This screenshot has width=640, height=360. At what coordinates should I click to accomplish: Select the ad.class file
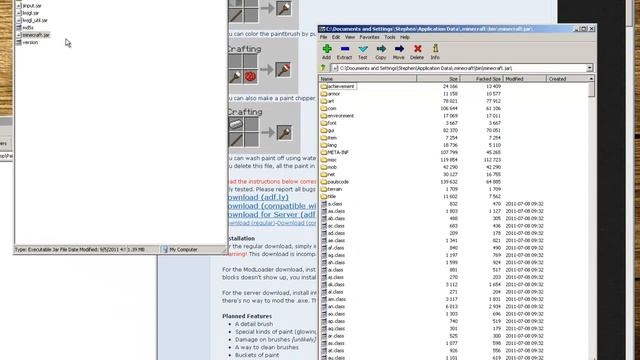coord(333,233)
